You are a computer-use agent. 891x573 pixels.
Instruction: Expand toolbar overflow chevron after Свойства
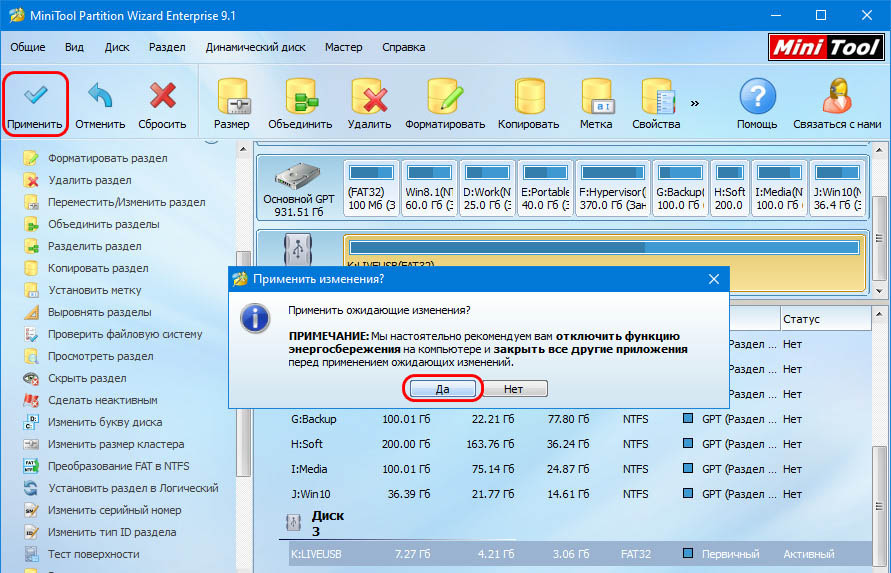tap(694, 102)
